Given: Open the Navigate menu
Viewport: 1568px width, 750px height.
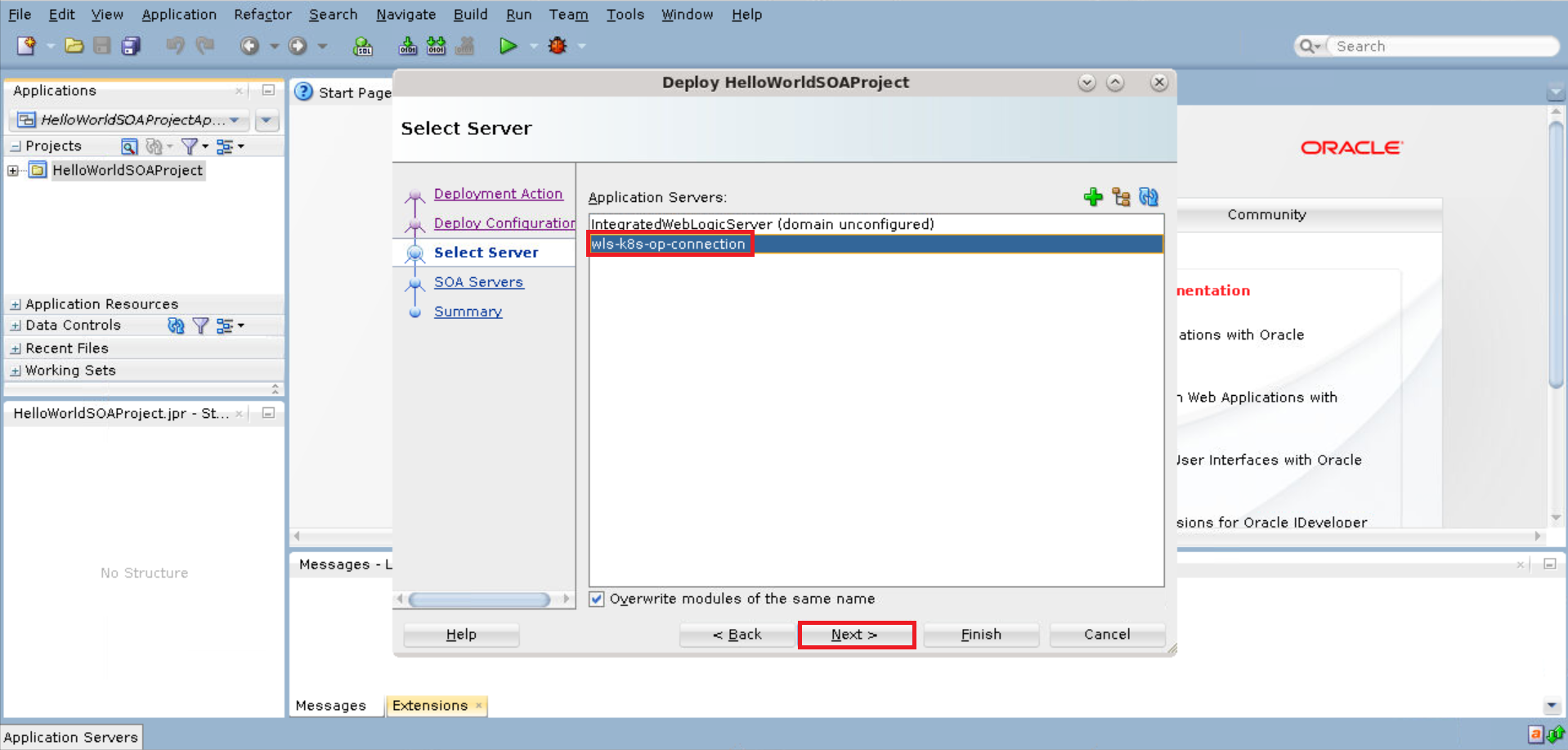Looking at the screenshot, I should [x=405, y=15].
